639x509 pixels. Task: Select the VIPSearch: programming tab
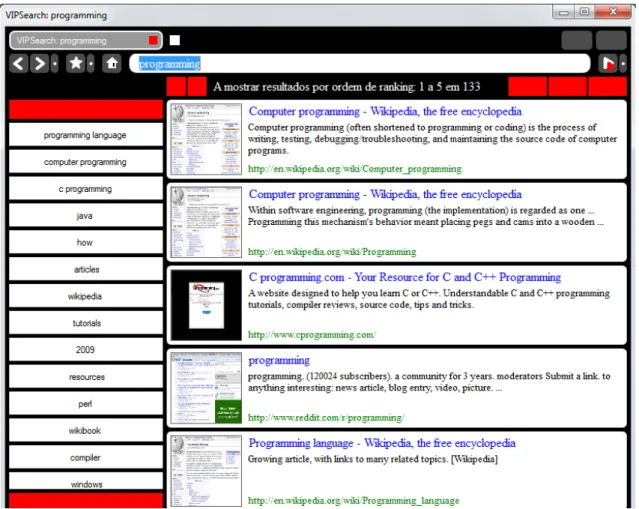point(86,40)
